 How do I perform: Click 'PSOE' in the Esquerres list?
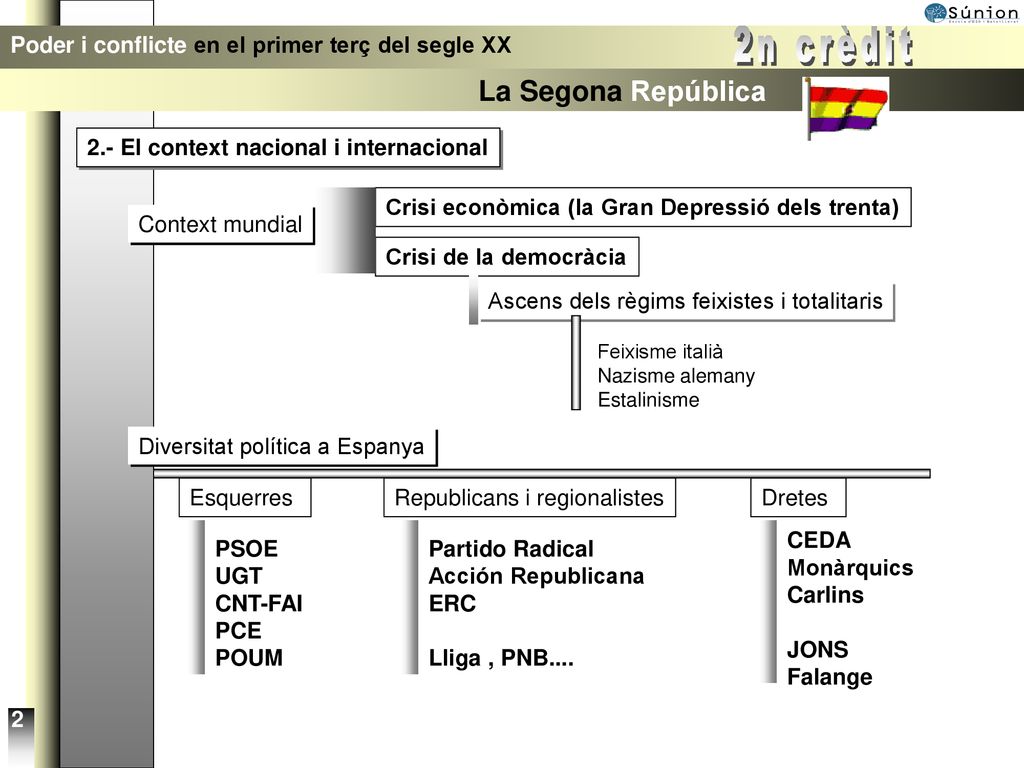tap(247, 549)
